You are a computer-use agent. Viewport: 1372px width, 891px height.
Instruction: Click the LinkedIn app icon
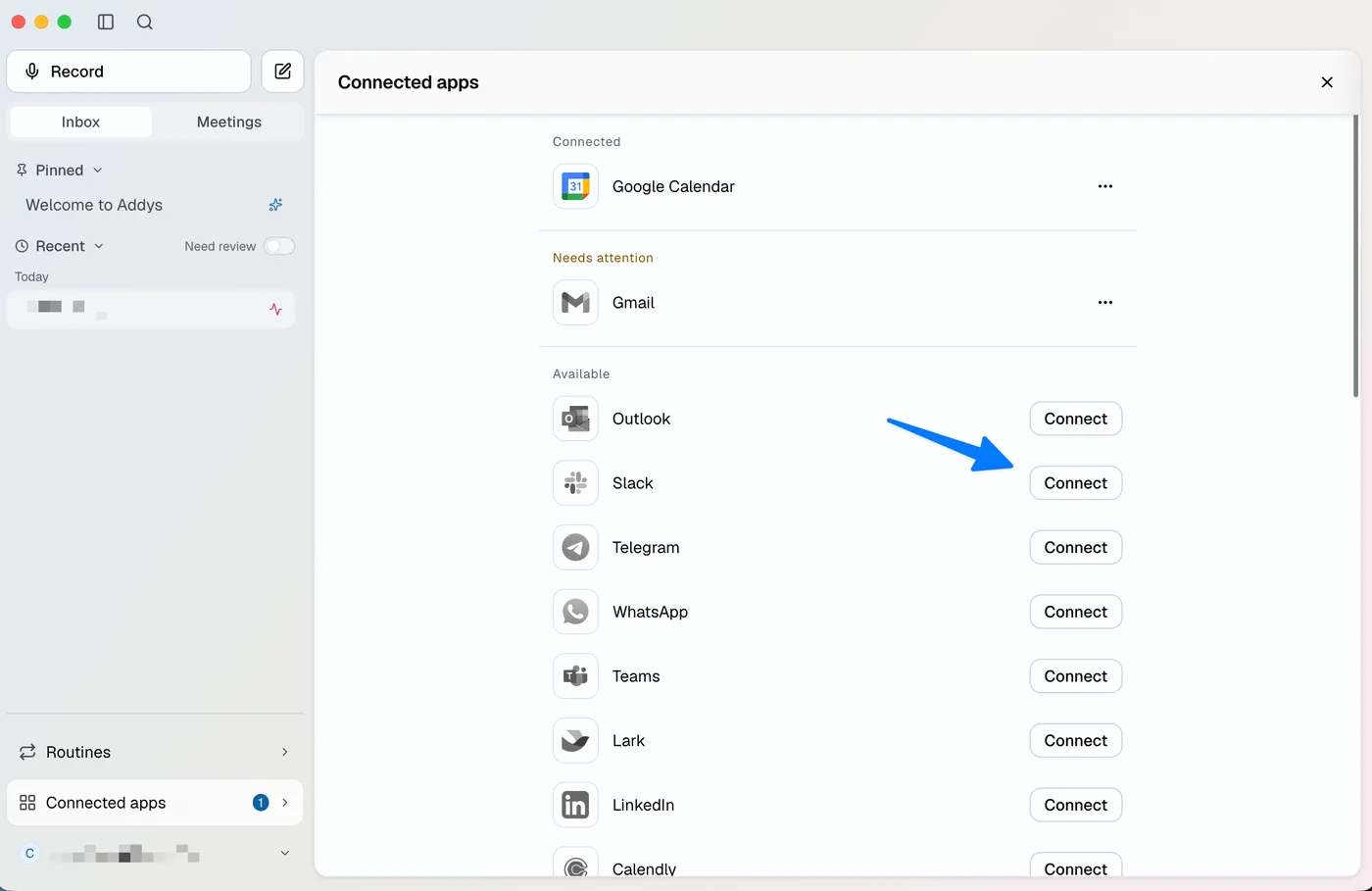[575, 805]
